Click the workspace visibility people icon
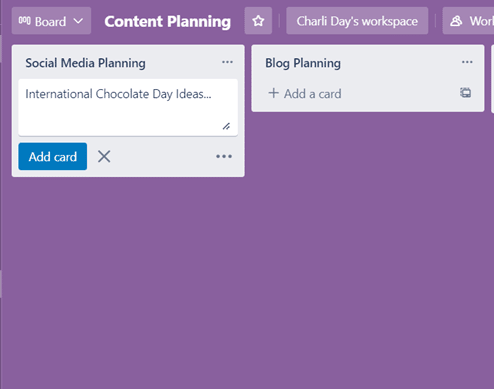 click(456, 21)
